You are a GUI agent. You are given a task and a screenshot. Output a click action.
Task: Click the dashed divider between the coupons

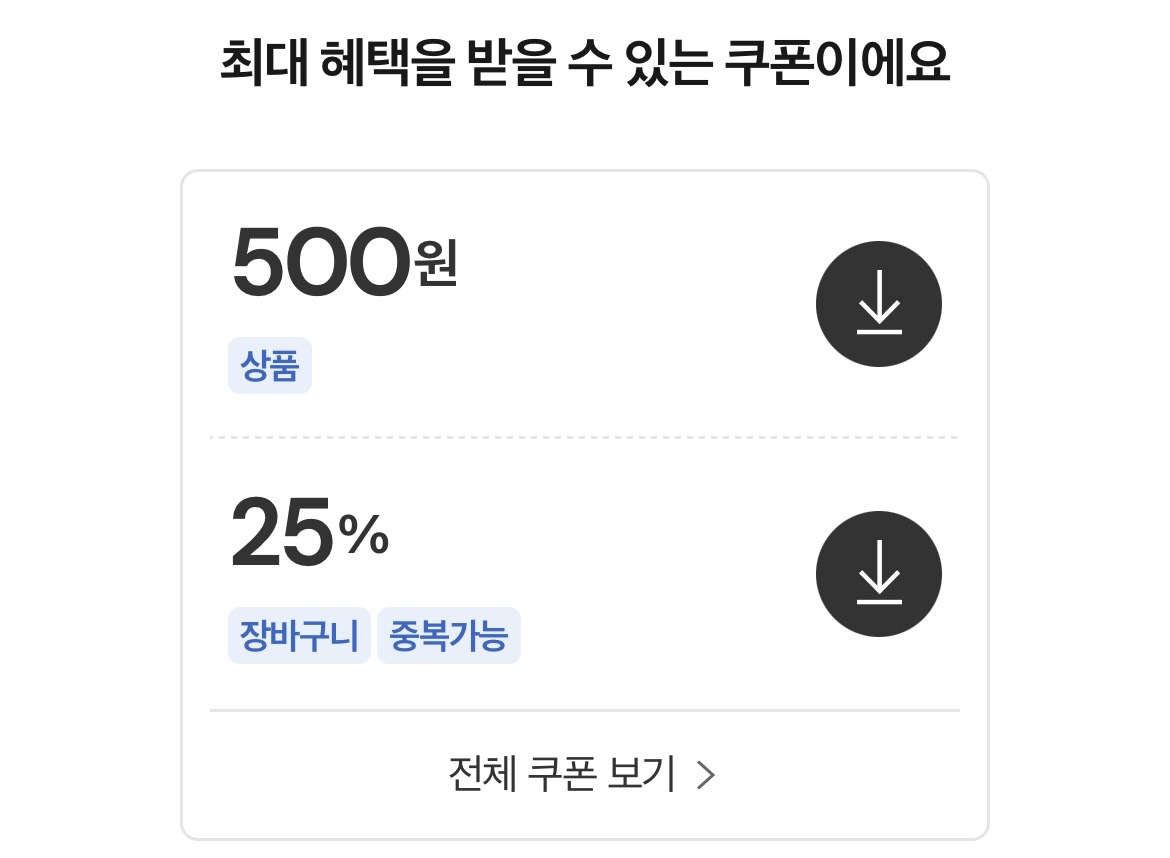[x=584, y=437]
